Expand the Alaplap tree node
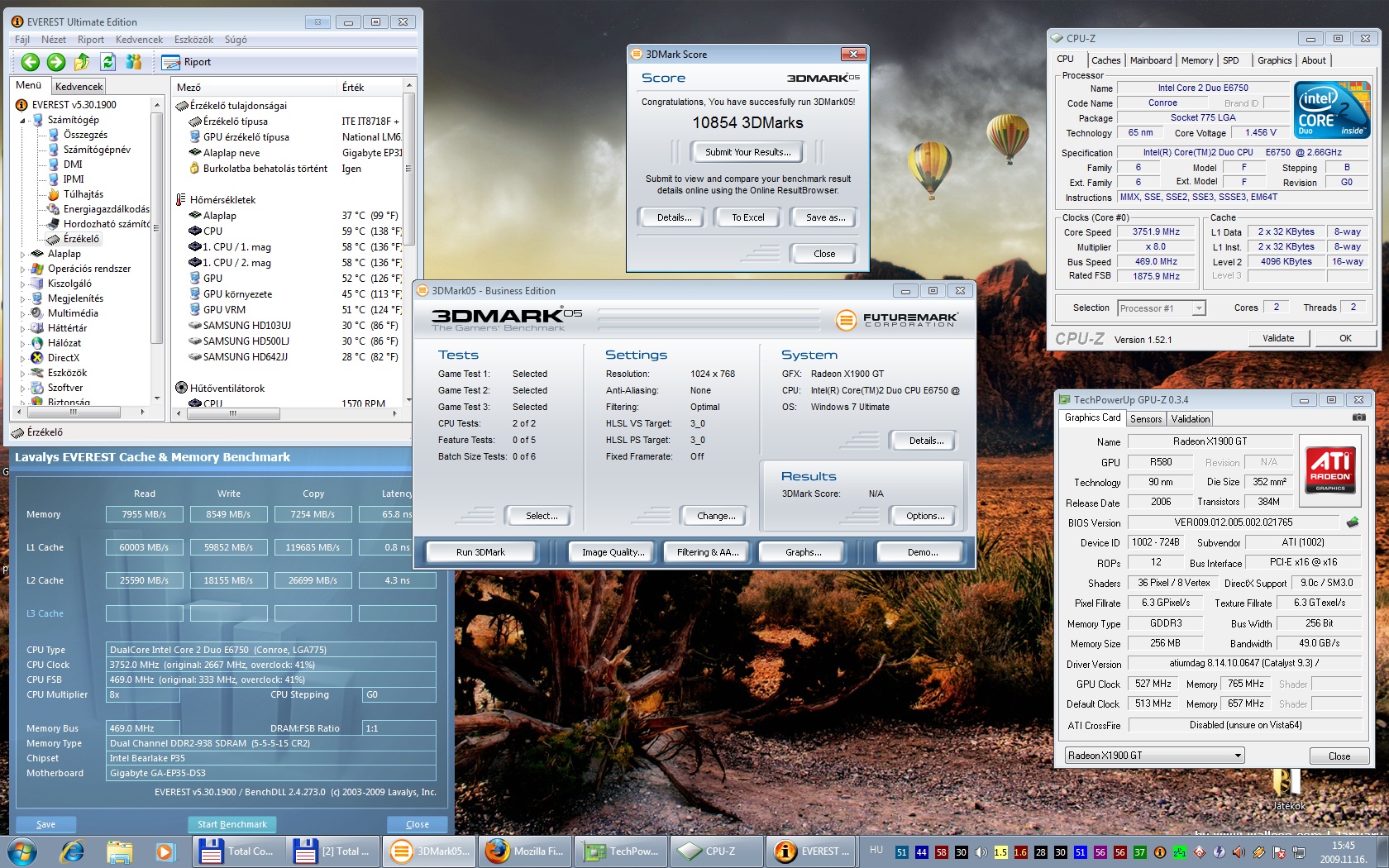The height and width of the screenshot is (868, 1389). pos(23,255)
